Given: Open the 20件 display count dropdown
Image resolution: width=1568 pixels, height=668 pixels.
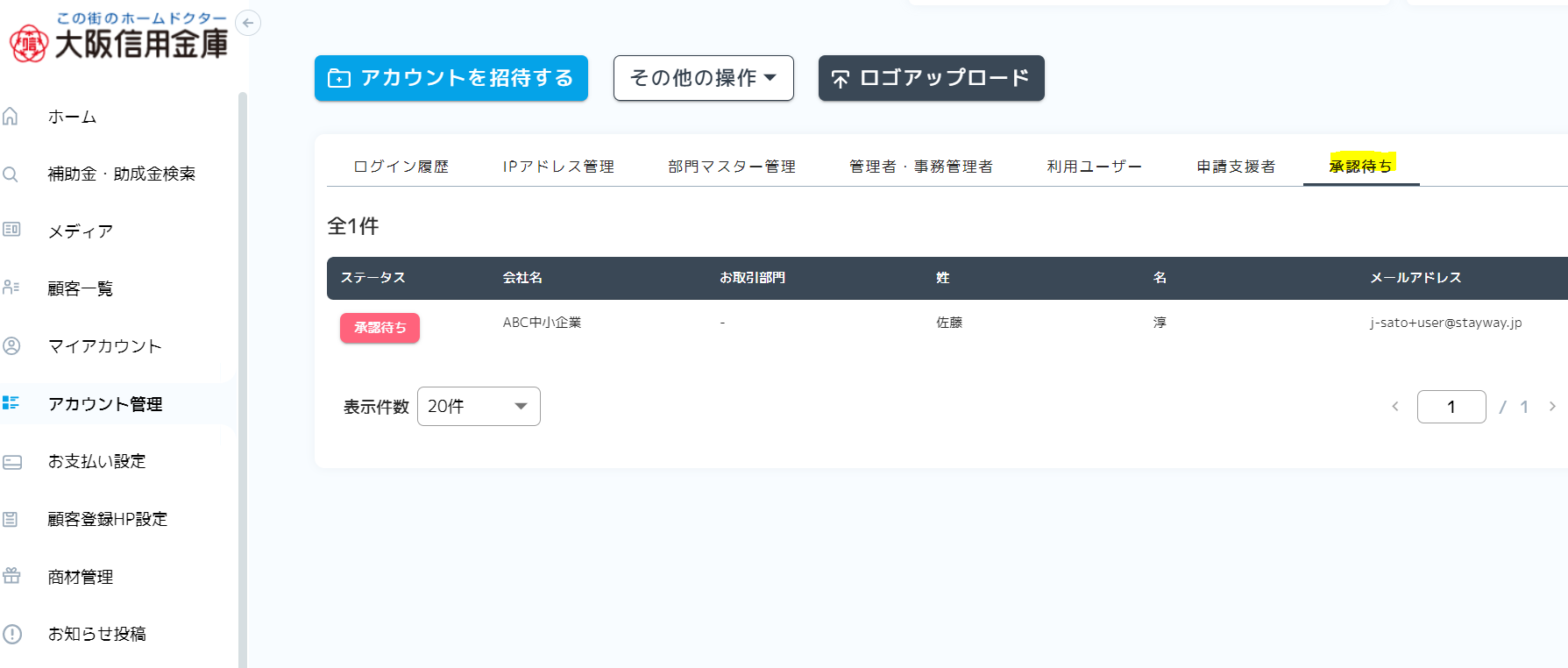Looking at the screenshot, I should [479, 406].
